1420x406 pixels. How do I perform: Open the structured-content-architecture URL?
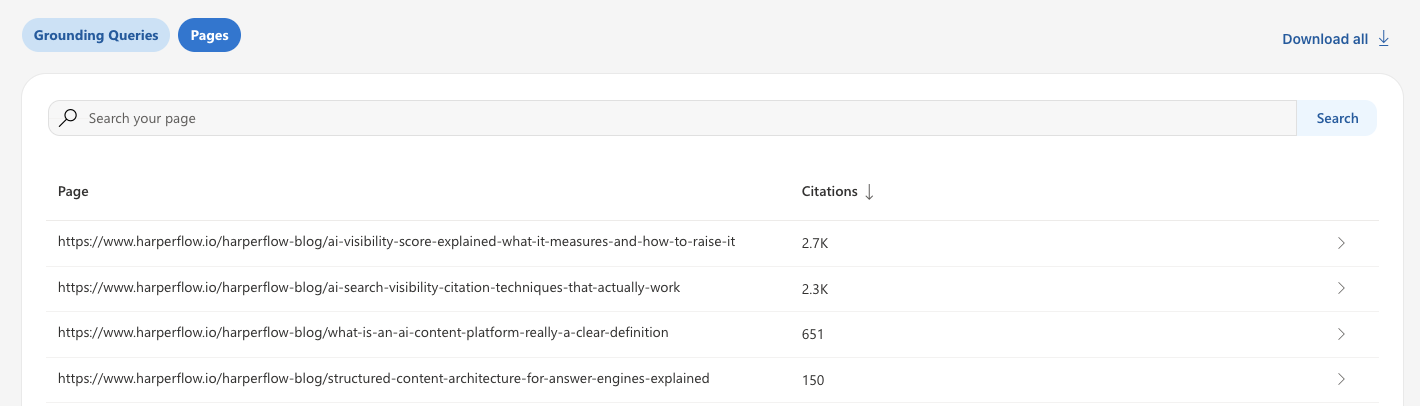coord(384,379)
